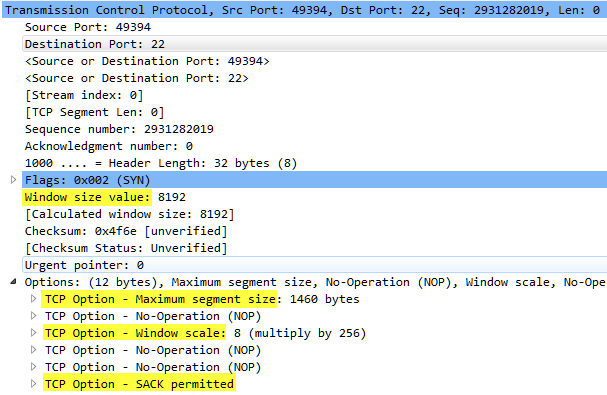Select Sequence number: 2931282019 row

(119, 129)
